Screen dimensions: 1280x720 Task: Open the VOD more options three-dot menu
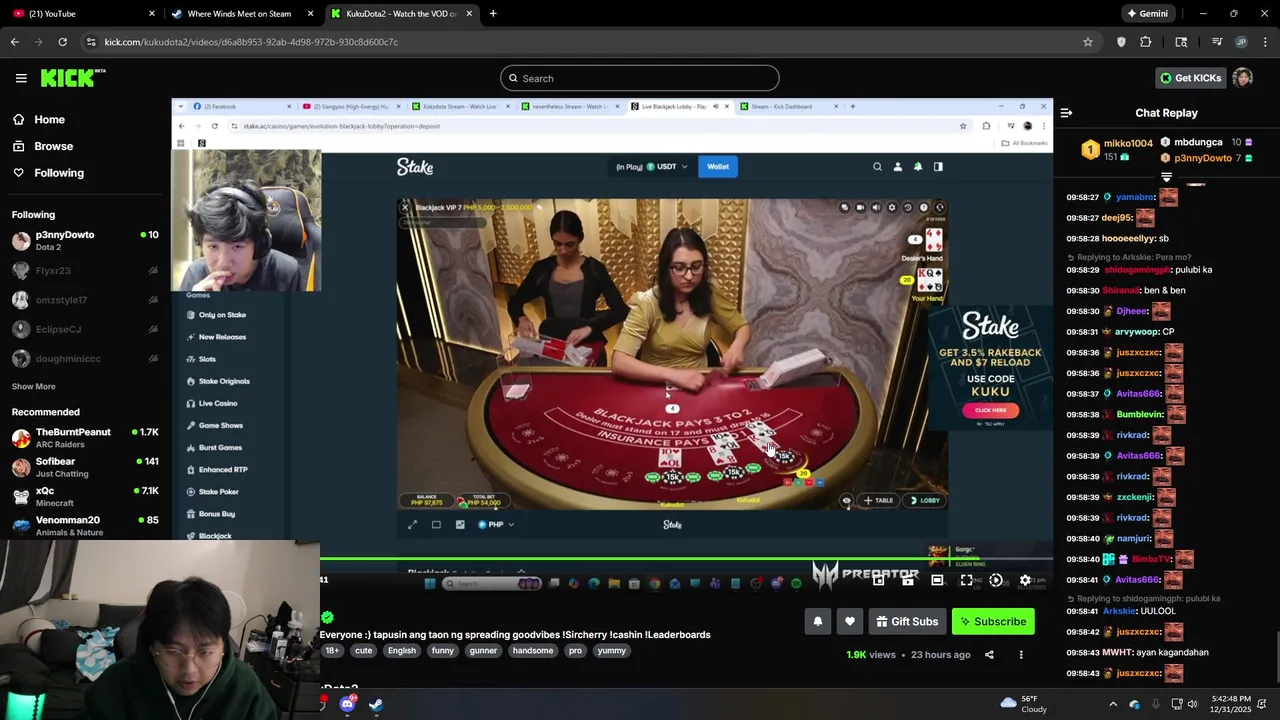[x=1021, y=655]
